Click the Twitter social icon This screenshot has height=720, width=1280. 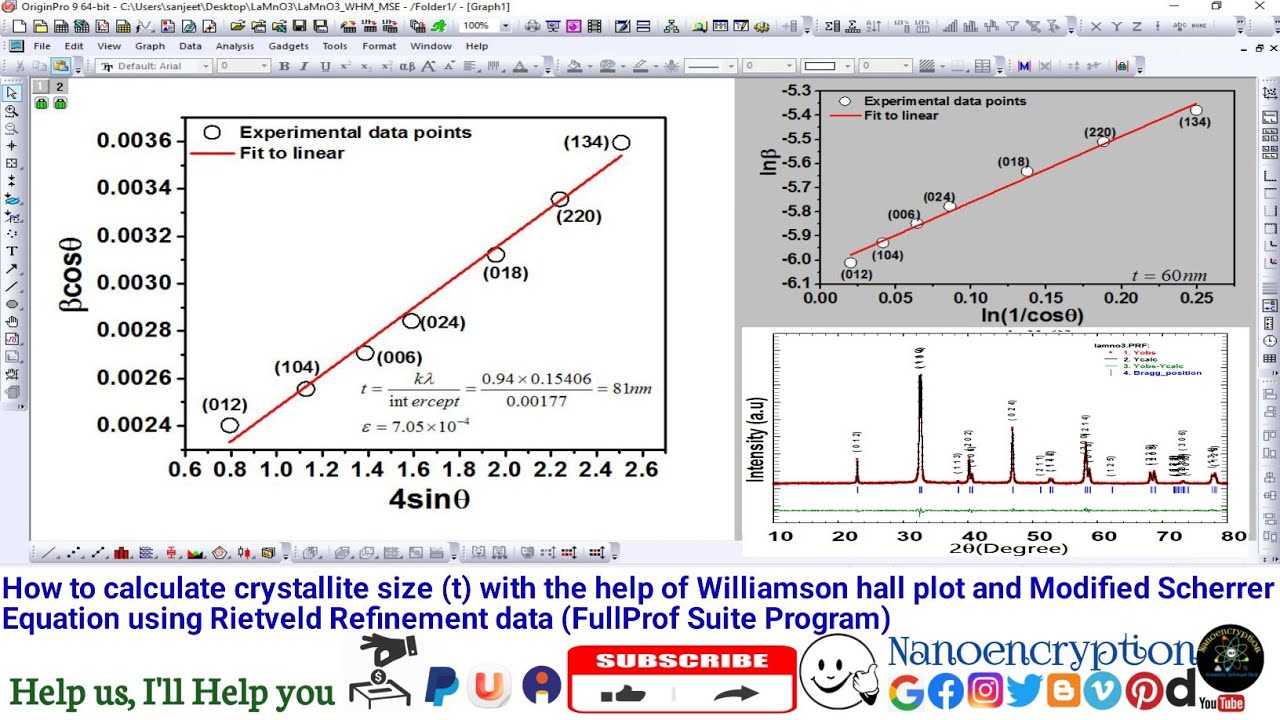[x=1024, y=691]
